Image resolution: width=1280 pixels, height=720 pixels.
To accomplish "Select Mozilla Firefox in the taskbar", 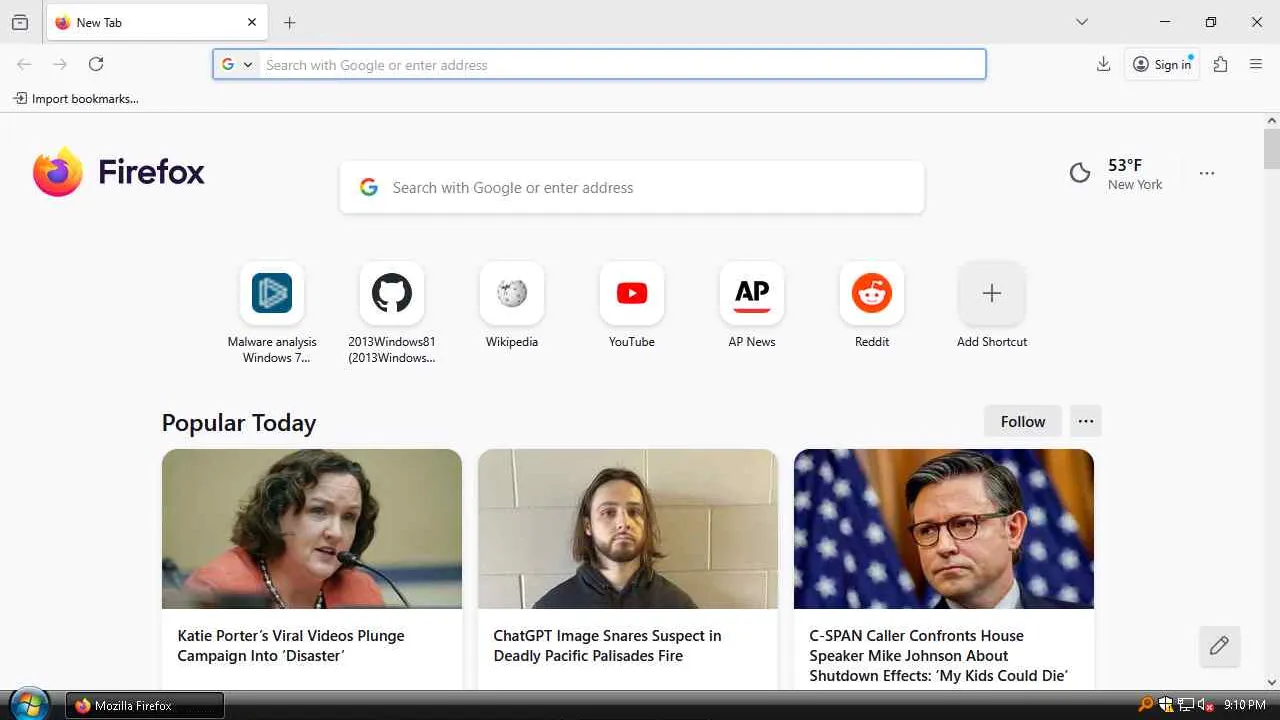I will [145, 705].
